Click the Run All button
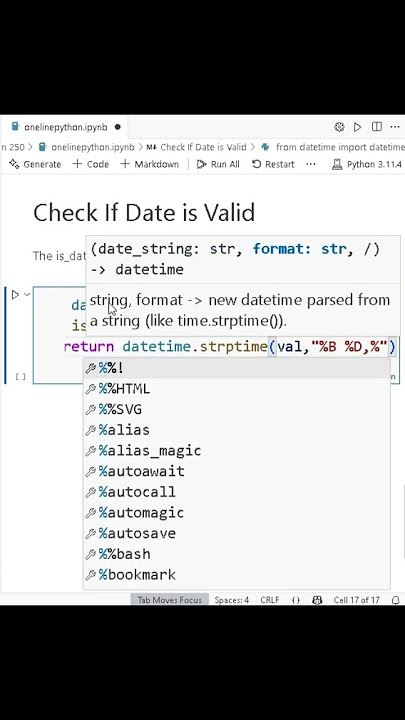 [218, 164]
